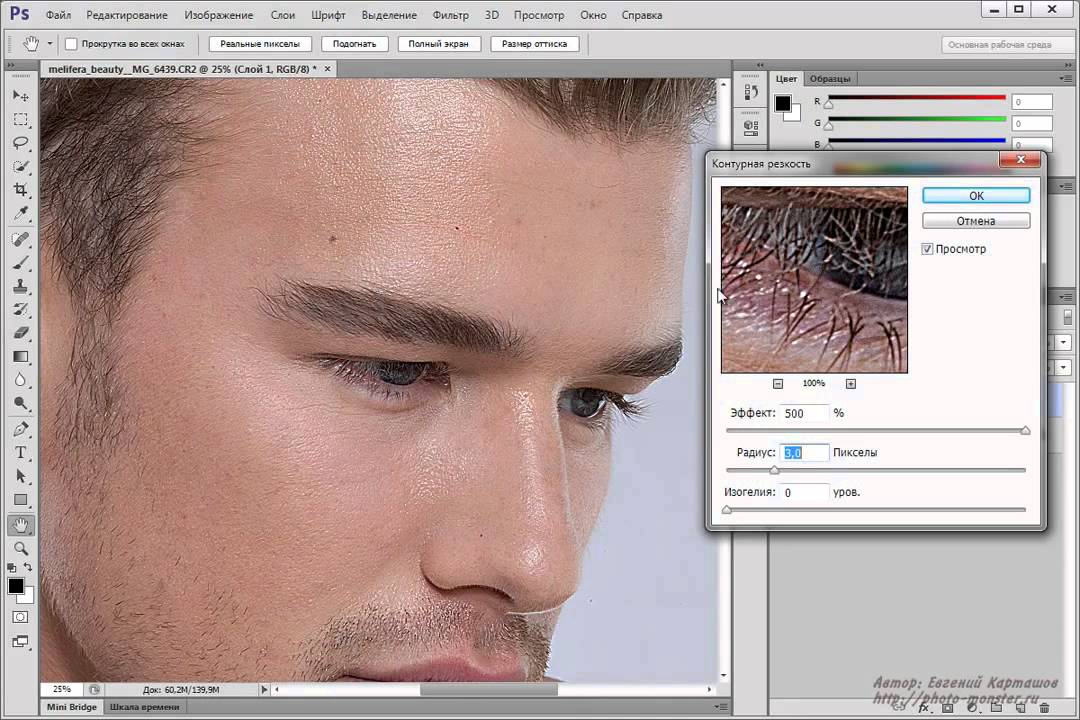
Task: Expand the icon panel dock
Action: pos(760,65)
